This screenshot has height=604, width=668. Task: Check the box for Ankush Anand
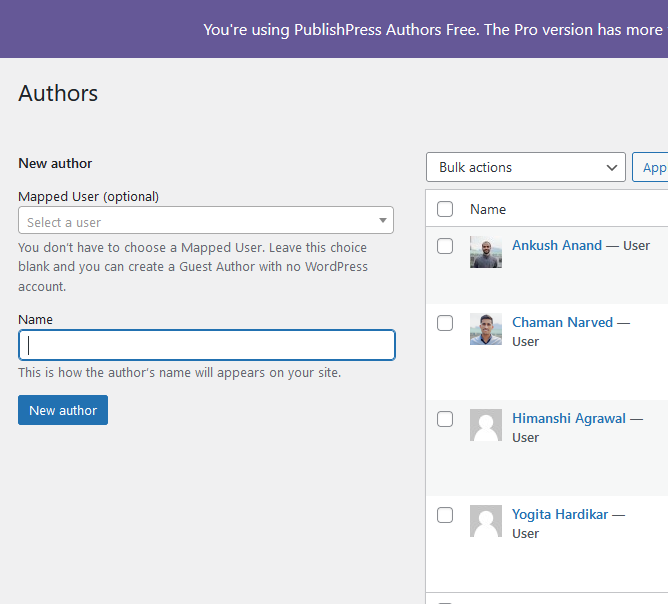click(x=445, y=246)
